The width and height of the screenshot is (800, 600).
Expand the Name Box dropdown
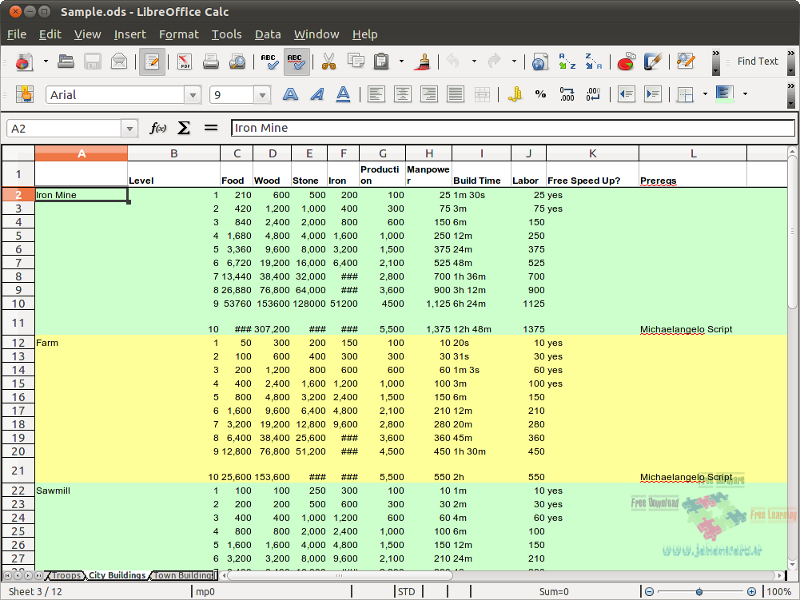coord(130,128)
